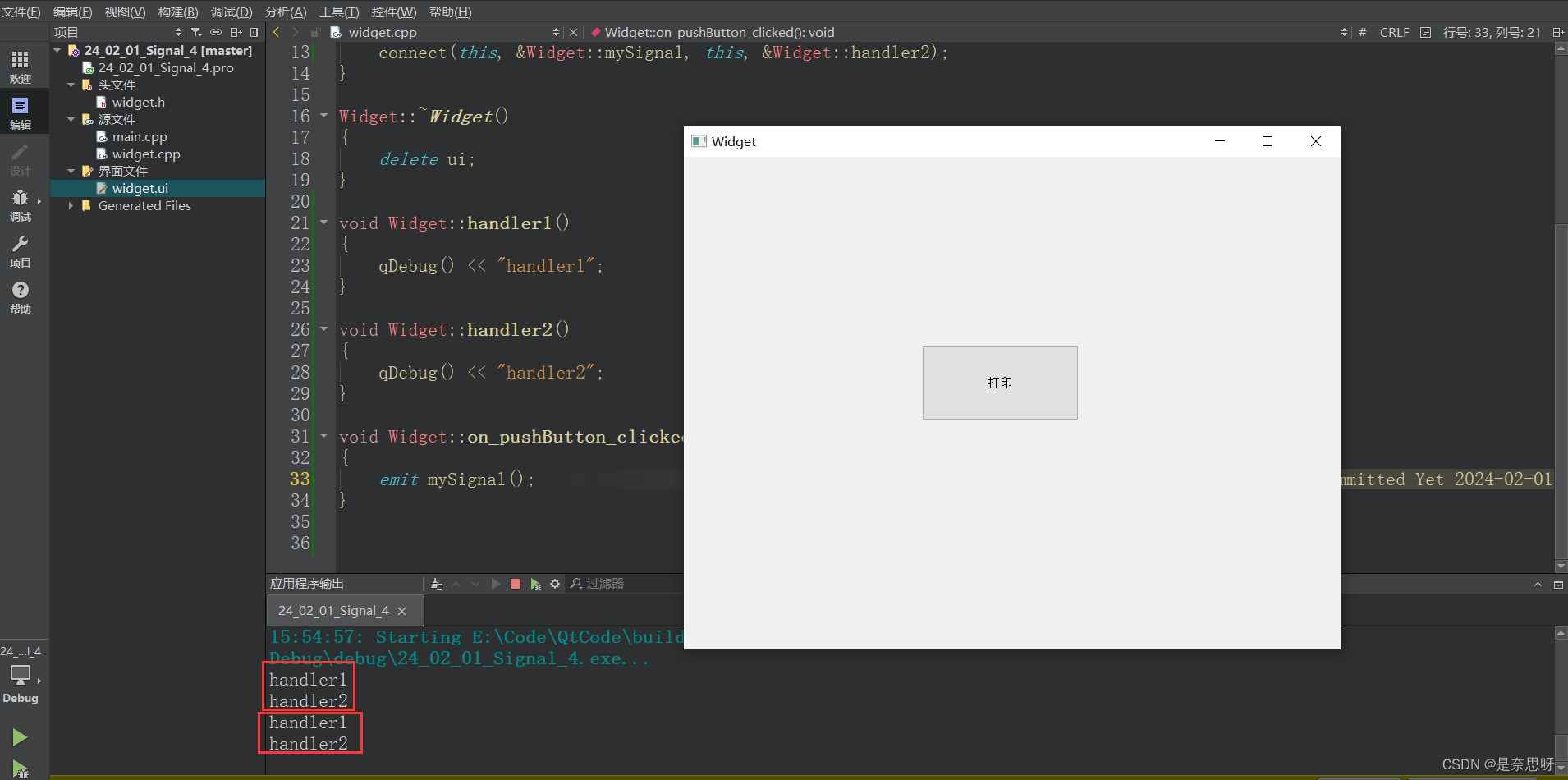Fold handler2 function at line 26
The image size is (1568, 780).
[323, 329]
